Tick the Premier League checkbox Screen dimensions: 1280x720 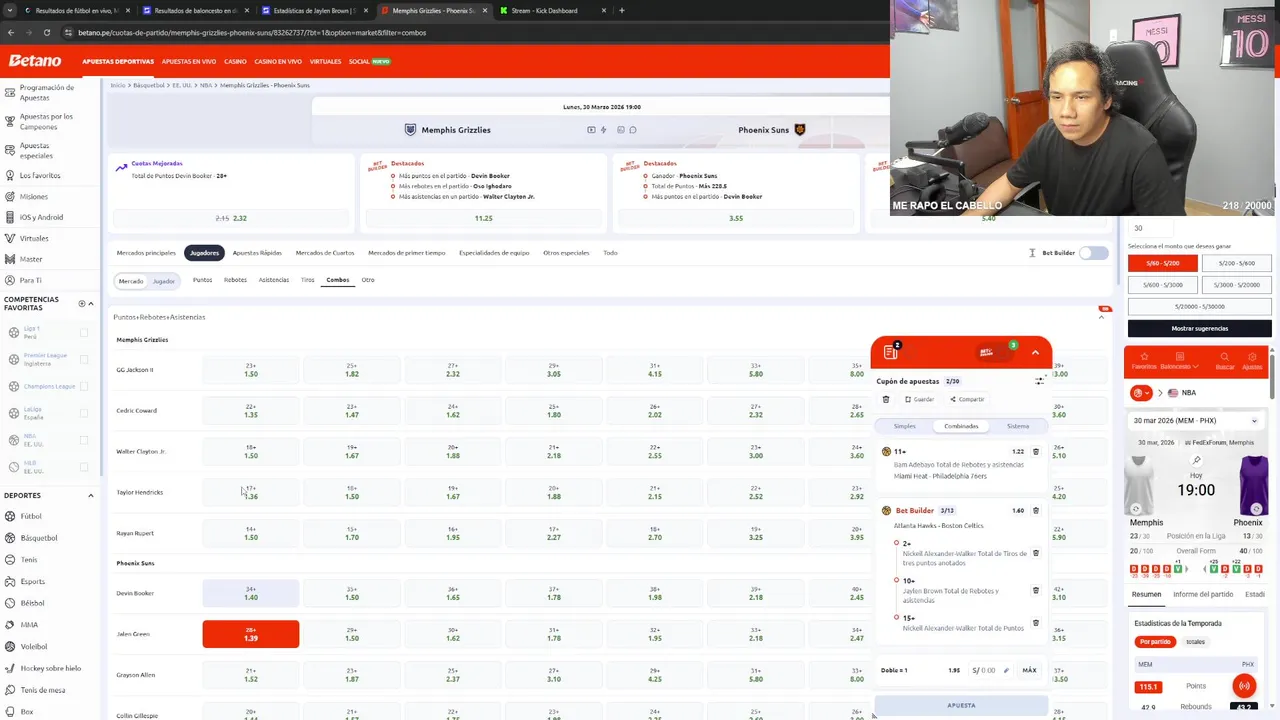pyautogui.click(x=84, y=359)
